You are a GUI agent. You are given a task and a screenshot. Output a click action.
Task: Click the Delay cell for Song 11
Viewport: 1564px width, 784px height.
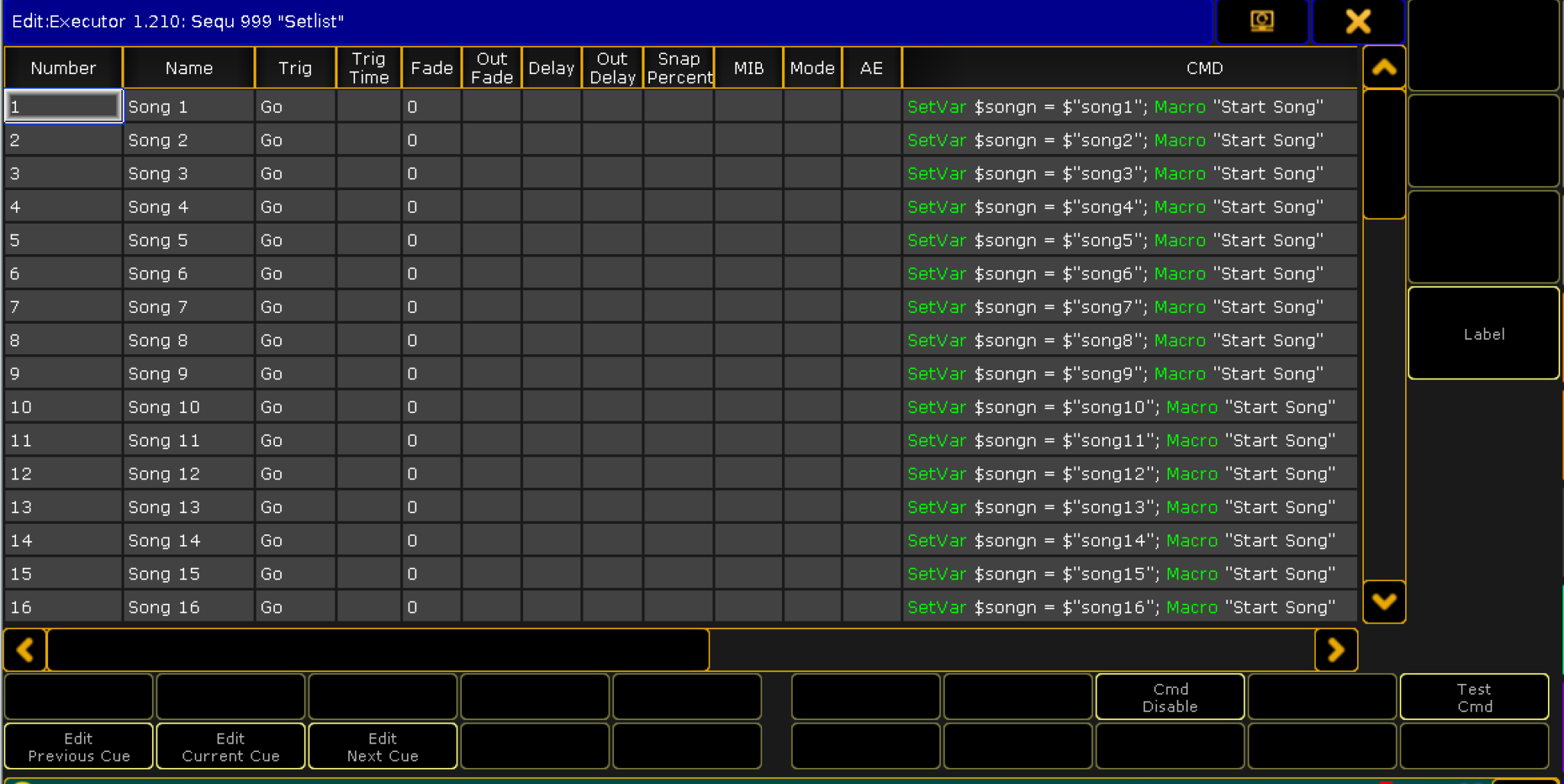pos(551,440)
